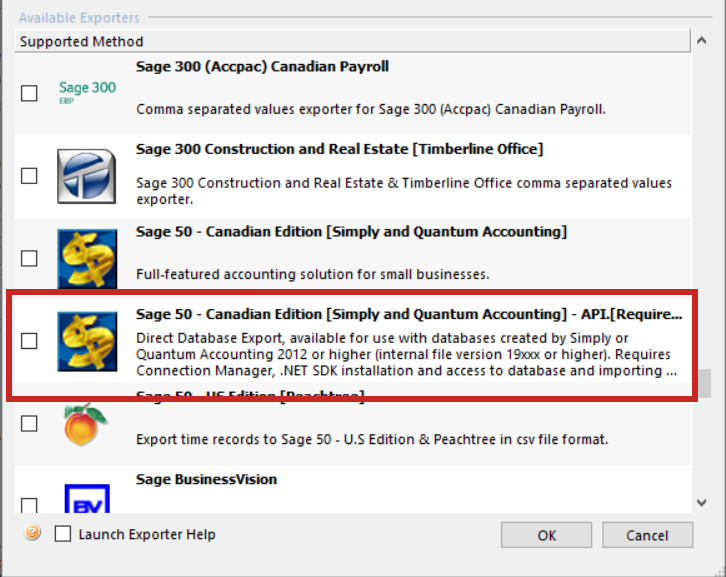Image resolution: width=726 pixels, height=577 pixels.
Task: Confirm selection with the OK button
Action: 546,535
